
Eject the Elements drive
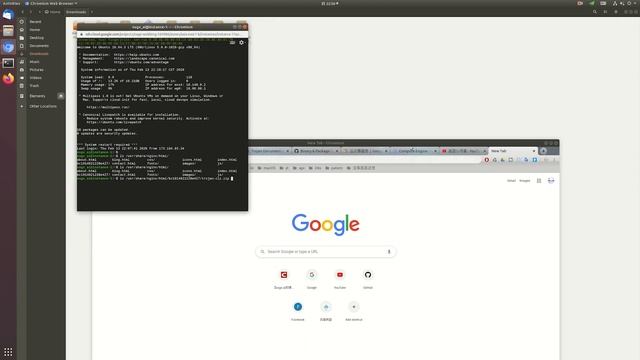(60, 96)
